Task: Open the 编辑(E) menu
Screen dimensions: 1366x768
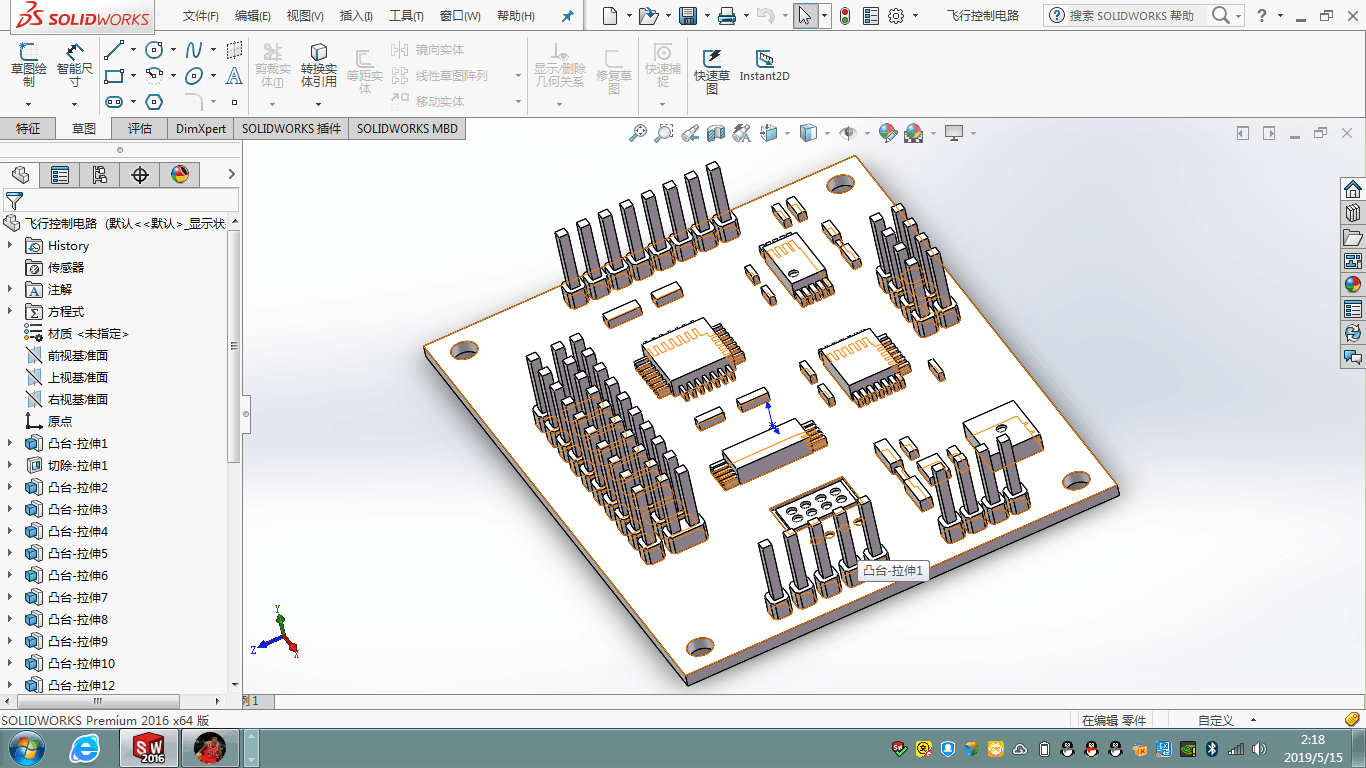Action: (253, 16)
